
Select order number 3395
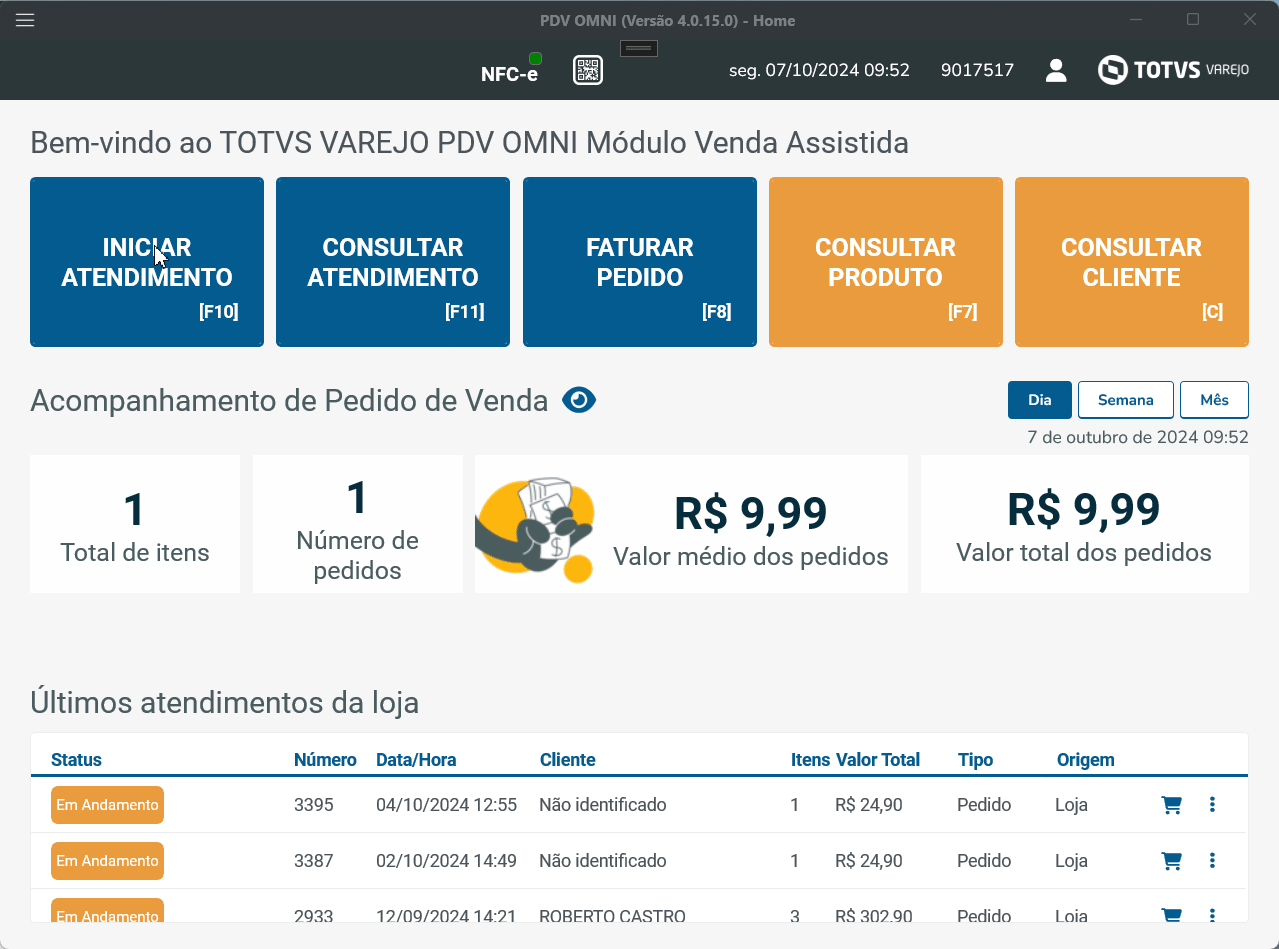pyautogui.click(x=313, y=805)
